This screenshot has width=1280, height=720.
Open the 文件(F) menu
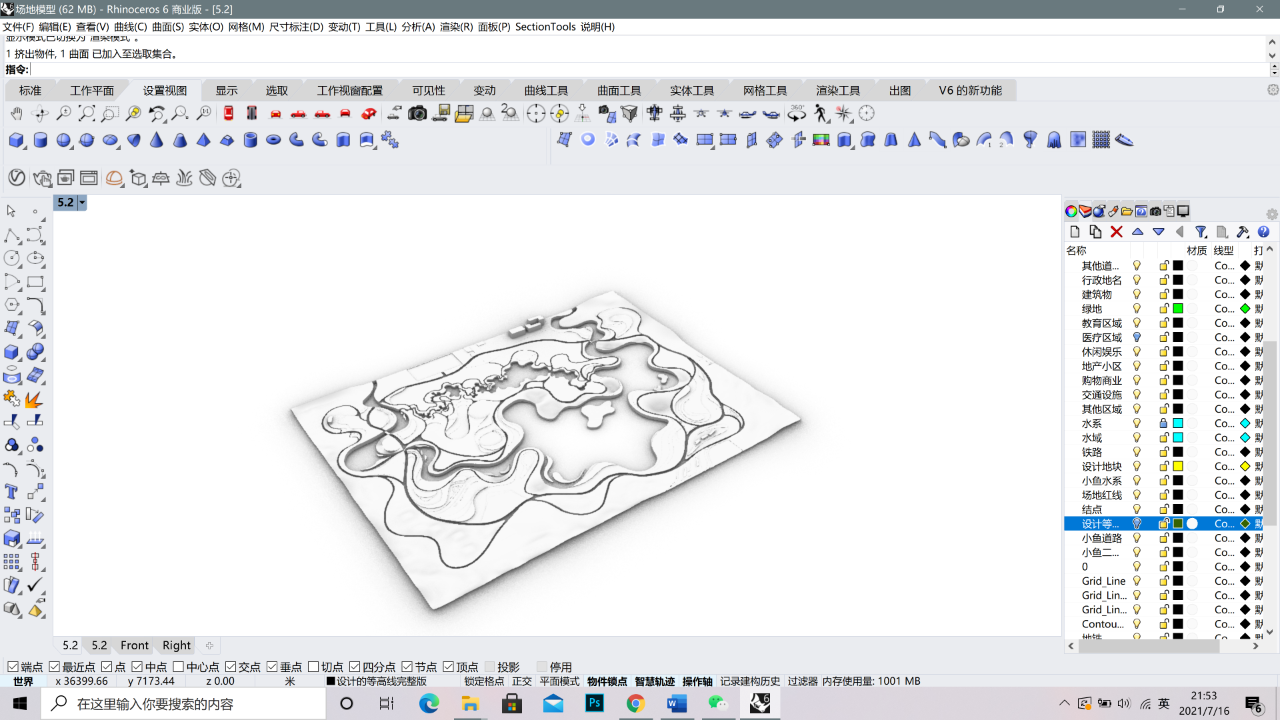pyautogui.click(x=18, y=27)
